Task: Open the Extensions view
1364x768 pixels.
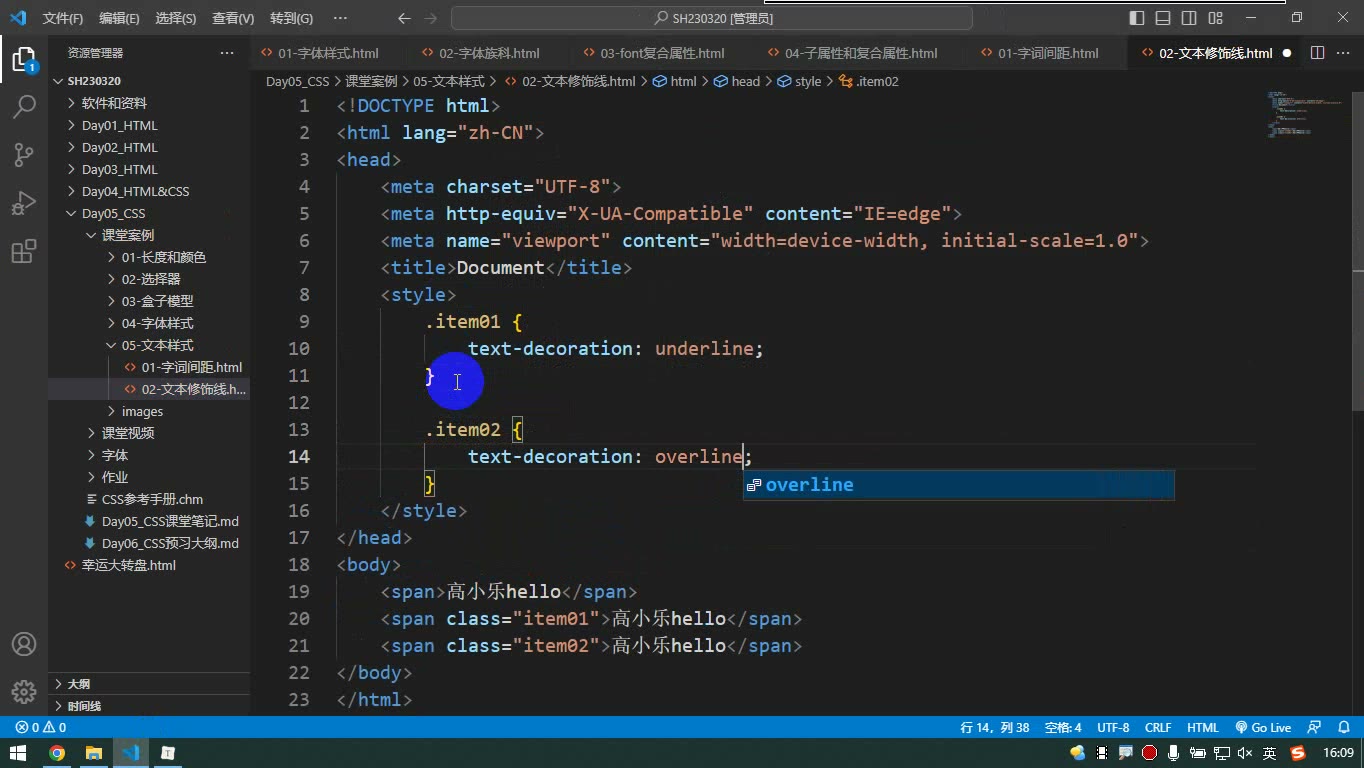Action: point(24,251)
